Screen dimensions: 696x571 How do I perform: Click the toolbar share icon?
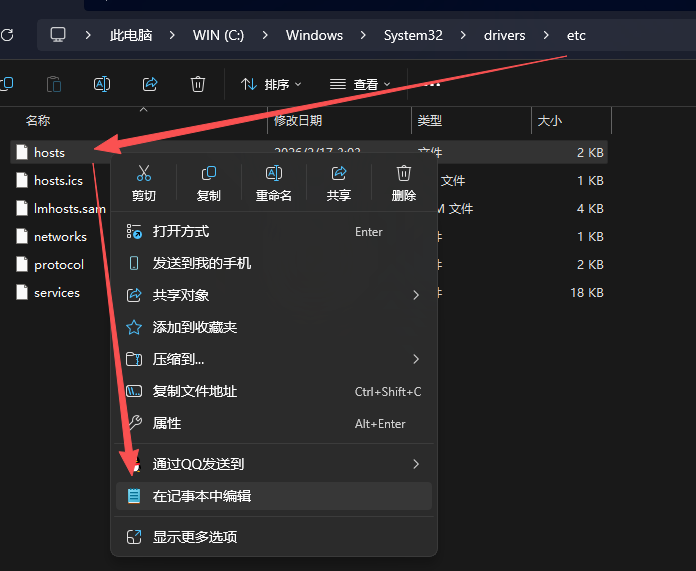tap(150, 84)
